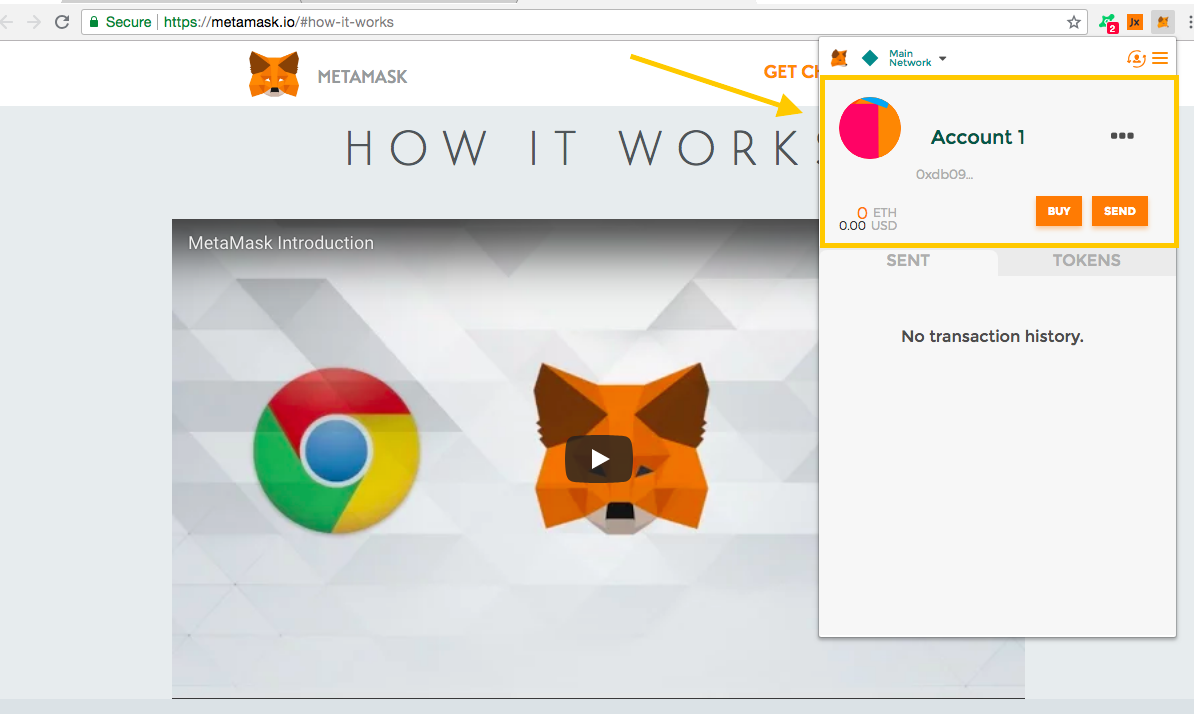Open the Main Network dropdown
1194x714 pixels.
918,58
